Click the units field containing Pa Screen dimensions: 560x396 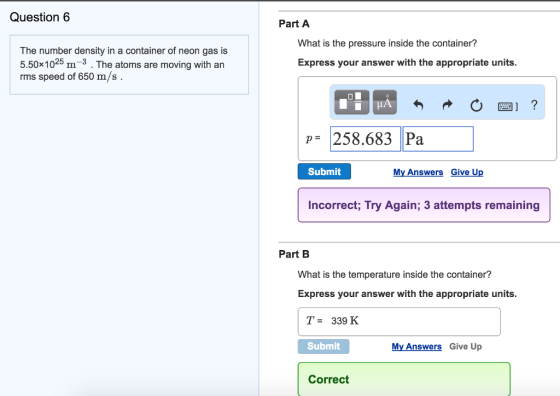click(x=438, y=139)
